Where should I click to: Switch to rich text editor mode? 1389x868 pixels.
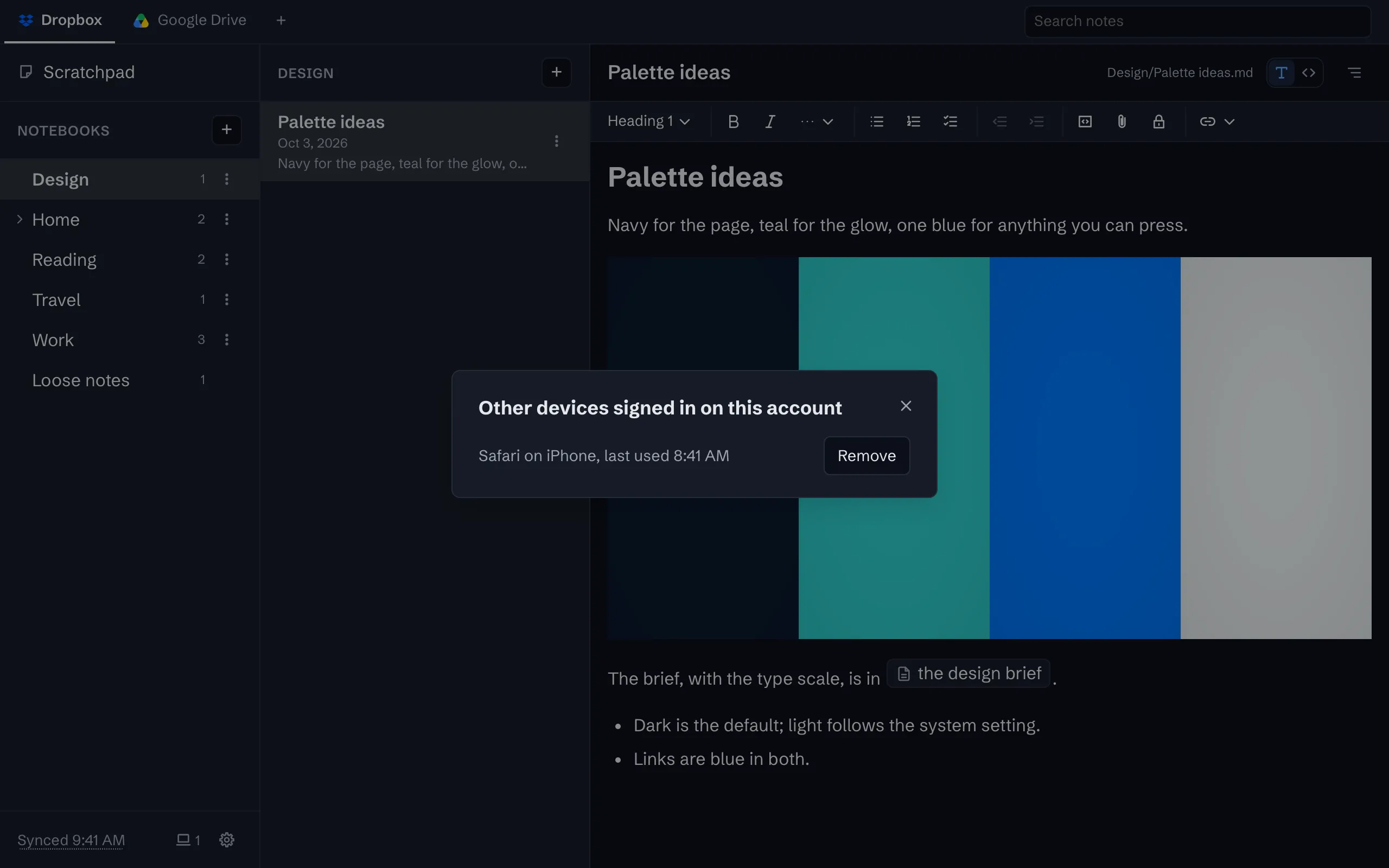pyautogui.click(x=1281, y=73)
